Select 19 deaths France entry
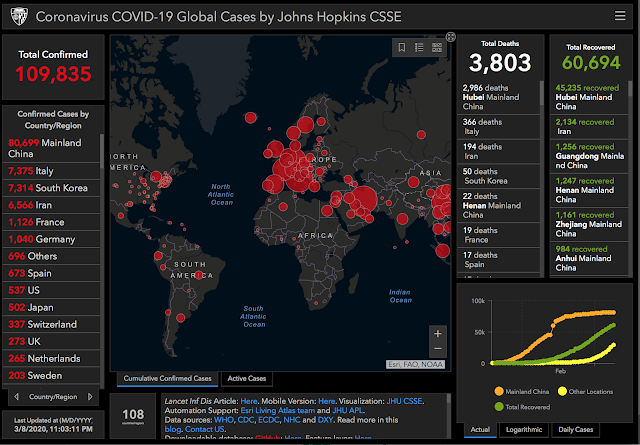640x445 pixels. [499, 235]
